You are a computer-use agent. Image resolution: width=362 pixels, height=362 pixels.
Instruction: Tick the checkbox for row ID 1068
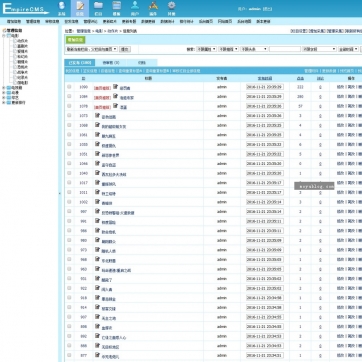coord(69,125)
